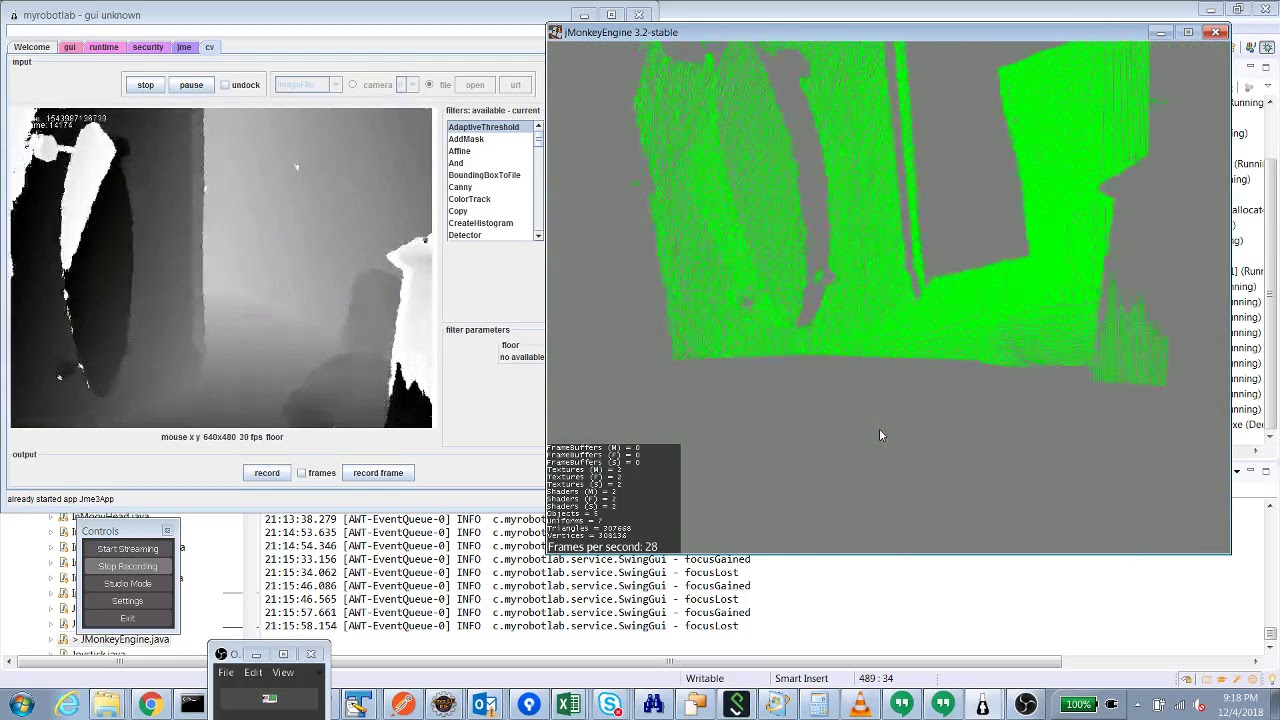The width and height of the screenshot is (1280, 720).
Task: Enable Studio Mode in OBS Controls
Action: 128,583
